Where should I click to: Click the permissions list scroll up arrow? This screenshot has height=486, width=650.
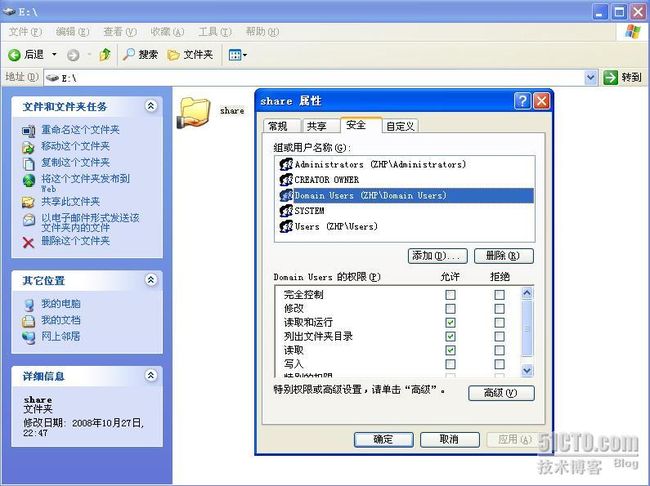pos(527,294)
